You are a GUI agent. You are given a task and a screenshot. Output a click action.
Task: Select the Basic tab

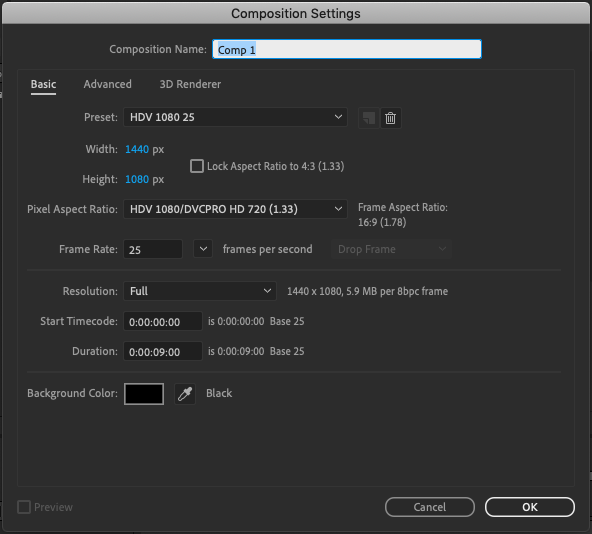43,84
